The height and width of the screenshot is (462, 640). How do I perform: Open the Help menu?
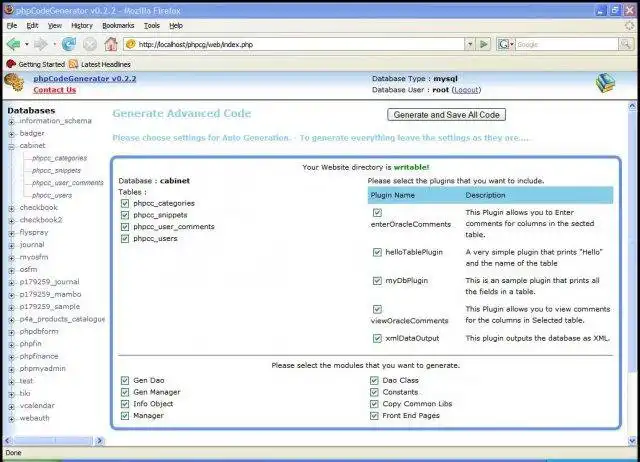pyautogui.click(x=176, y=26)
